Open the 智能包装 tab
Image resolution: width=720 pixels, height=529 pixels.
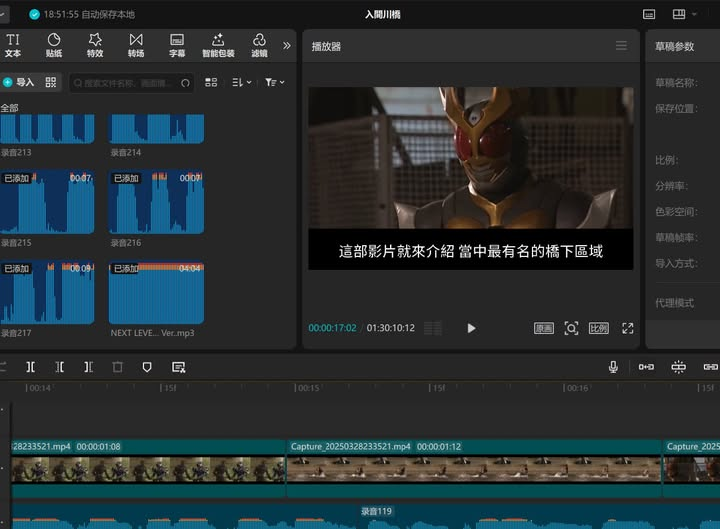click(x=218, y=45)
